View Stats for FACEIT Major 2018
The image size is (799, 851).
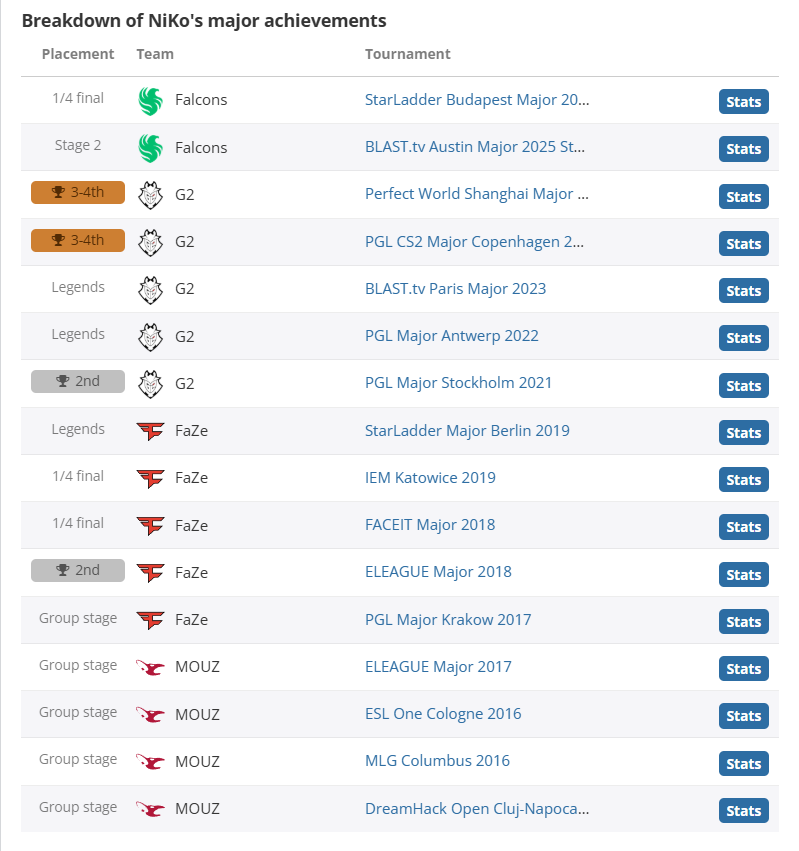pyautogui.click(x=744, y=527)
